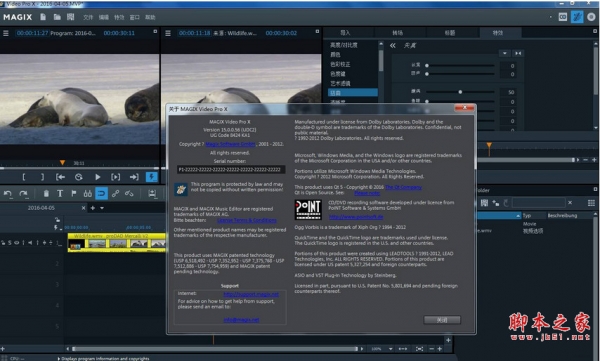Jump to range start in transport bar
Viewport: 600px width, 361px height.
[x=60, y=177]
